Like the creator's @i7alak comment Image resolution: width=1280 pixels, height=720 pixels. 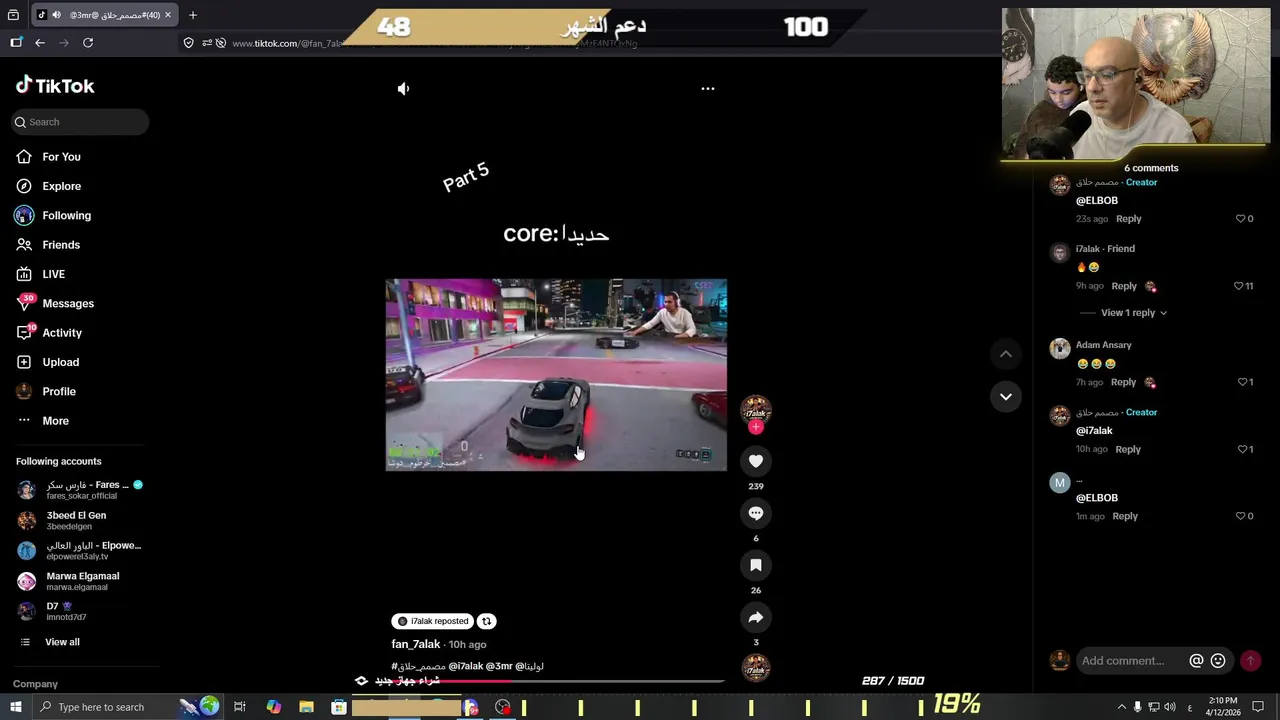(x=1242, y=449)
